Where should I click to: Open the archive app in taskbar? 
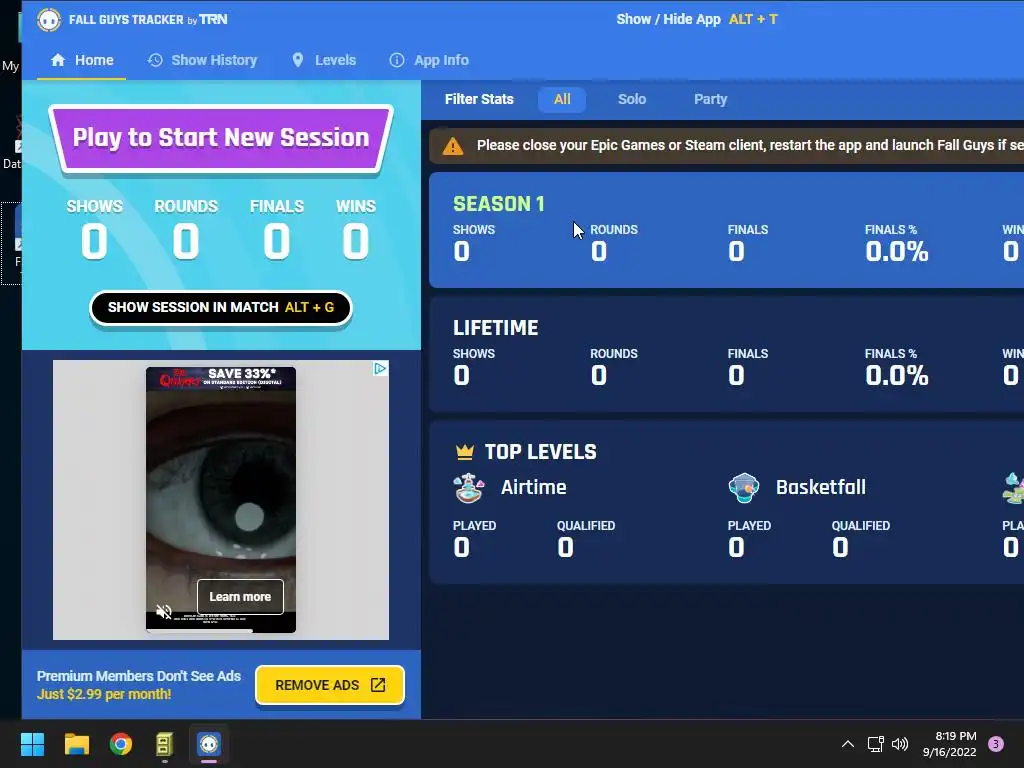pos(165,744)
